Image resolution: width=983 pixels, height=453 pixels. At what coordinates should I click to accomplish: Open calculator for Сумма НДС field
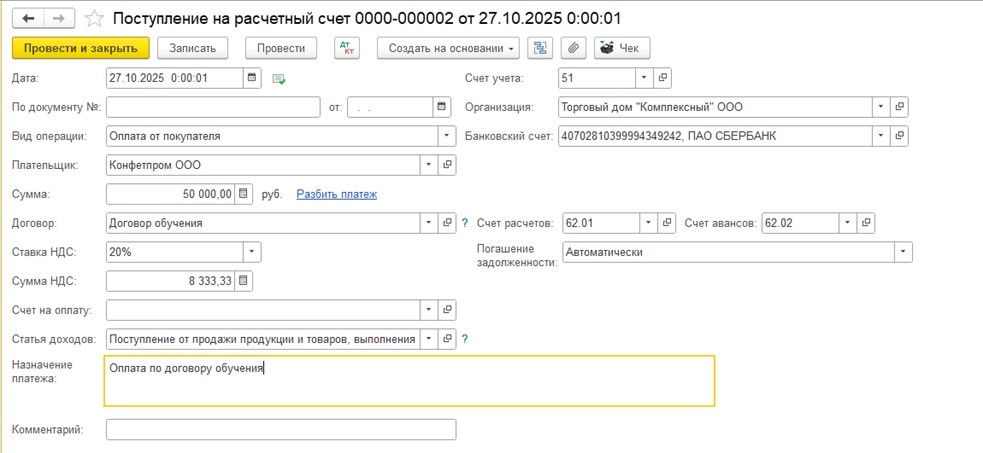point(244,281)
